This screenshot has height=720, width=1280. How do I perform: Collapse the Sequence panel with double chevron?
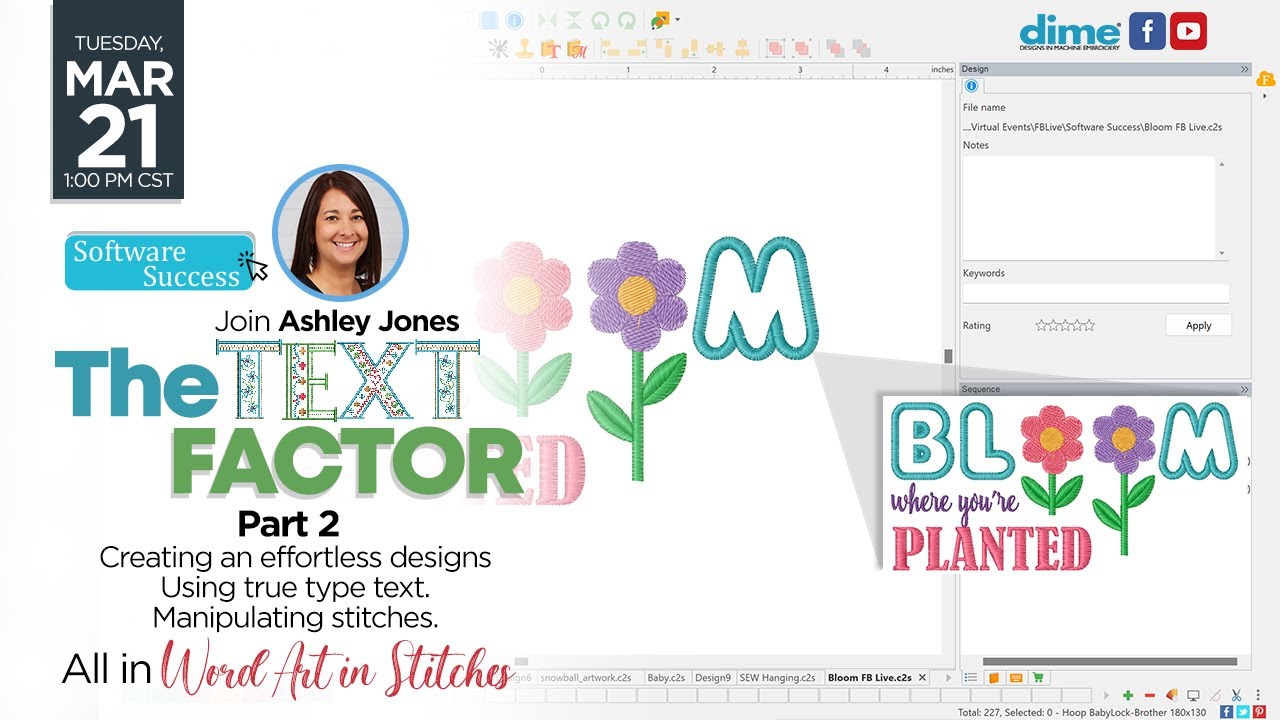pyautogui.click(x=1245, y=389)
